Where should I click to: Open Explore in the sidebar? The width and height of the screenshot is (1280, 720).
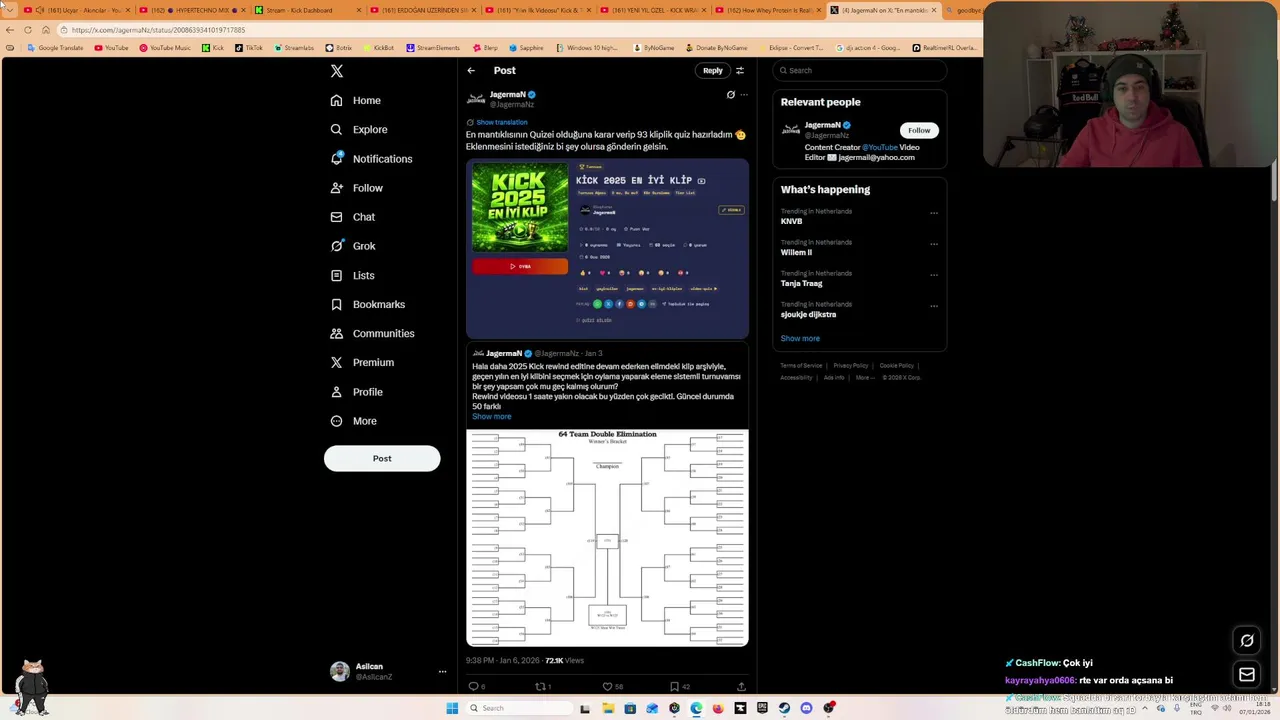[358, 129]
